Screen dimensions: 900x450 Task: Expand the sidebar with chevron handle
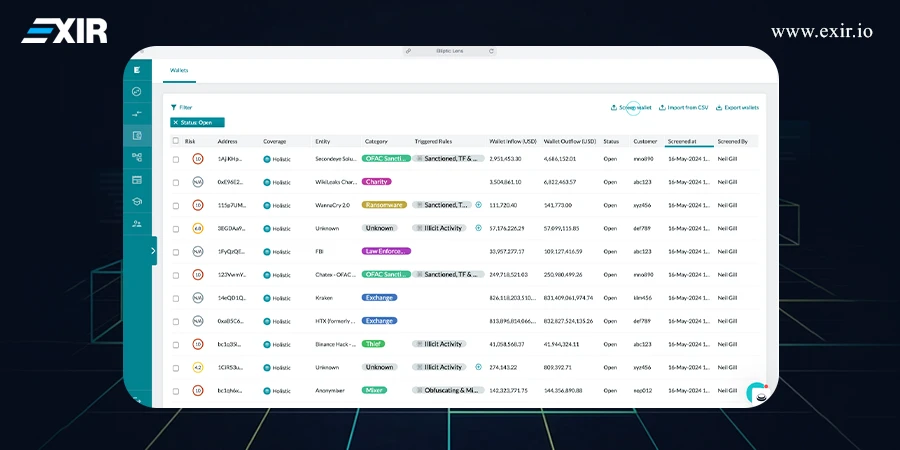point(153,250)
